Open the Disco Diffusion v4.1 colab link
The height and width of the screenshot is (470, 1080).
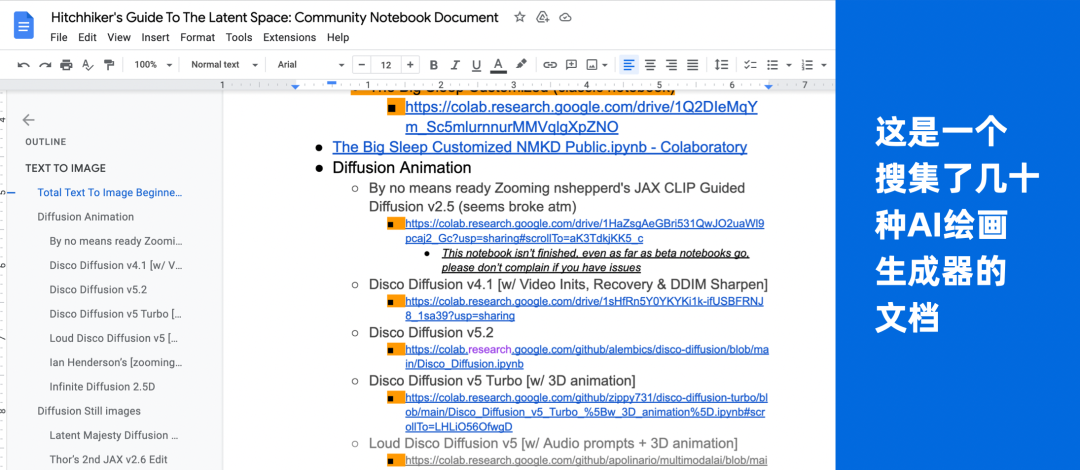pos(585,309)
